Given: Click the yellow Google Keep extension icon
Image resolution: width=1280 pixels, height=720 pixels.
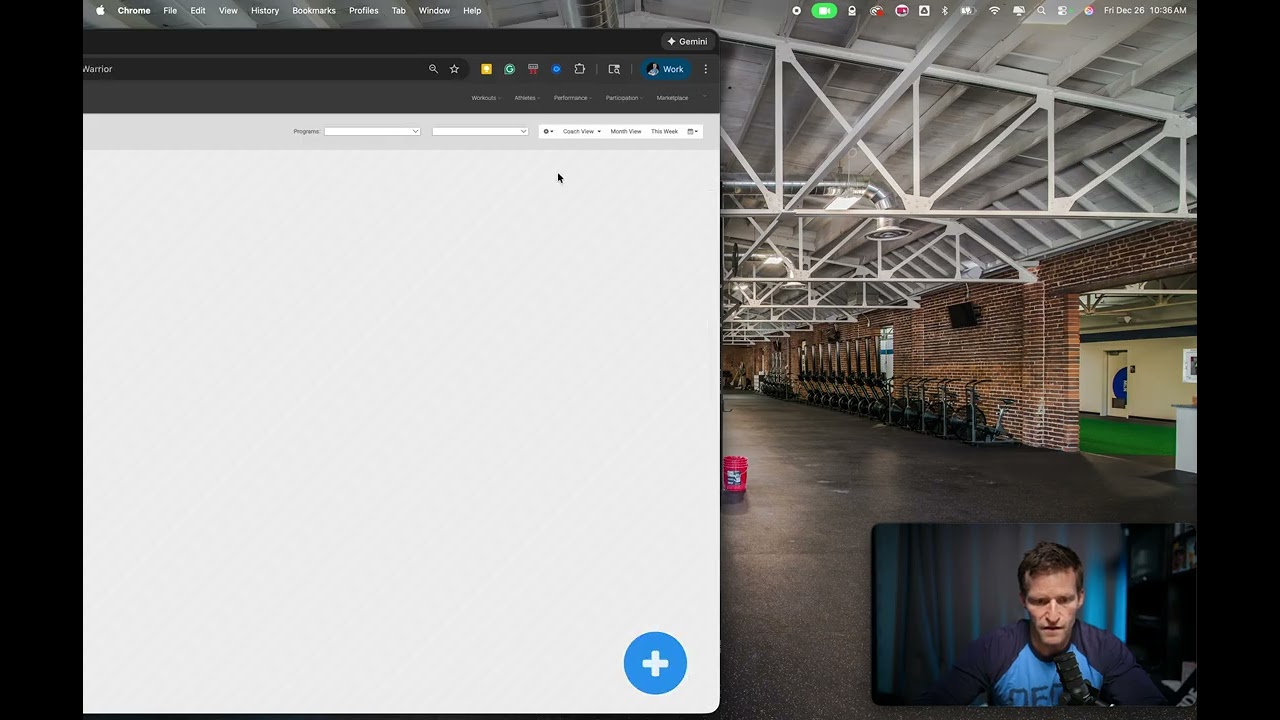Looking at the screenshot, I should pos(486,69).
